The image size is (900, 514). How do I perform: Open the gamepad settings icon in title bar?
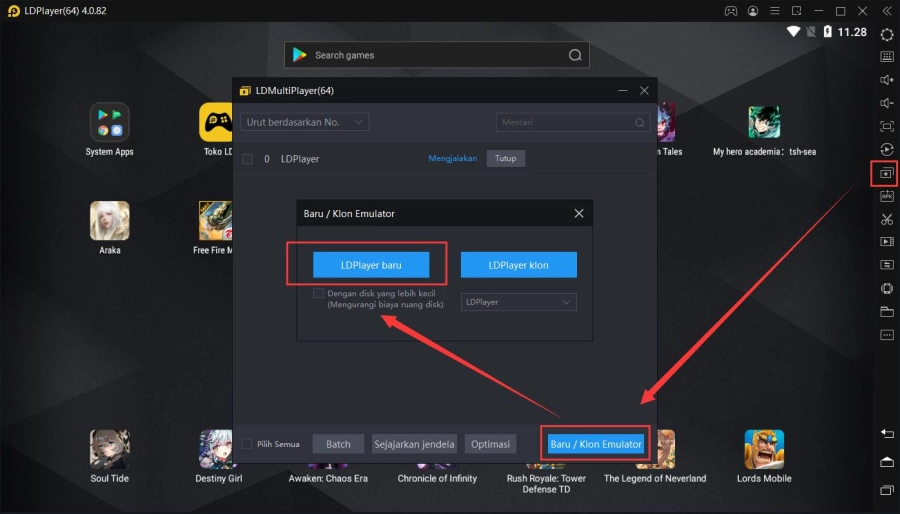click(x=731, y=11)
